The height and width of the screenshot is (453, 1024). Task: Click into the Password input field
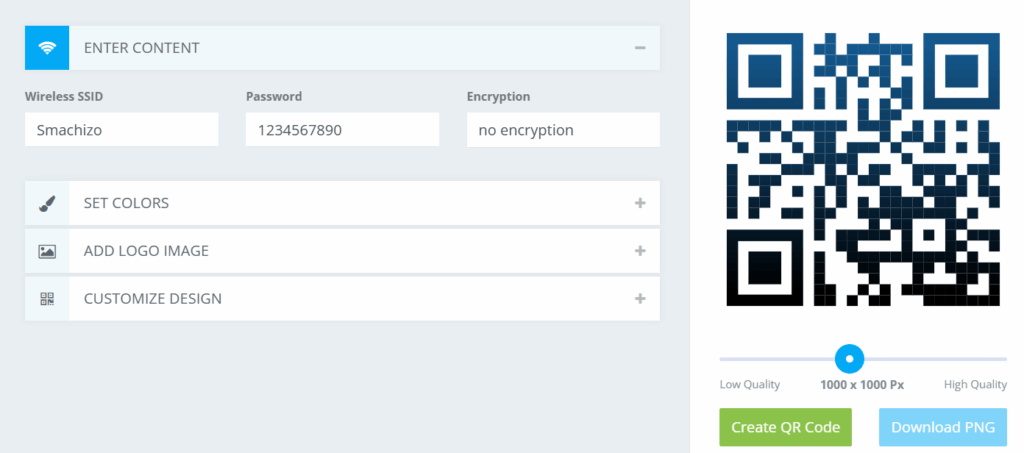(342, 130)
